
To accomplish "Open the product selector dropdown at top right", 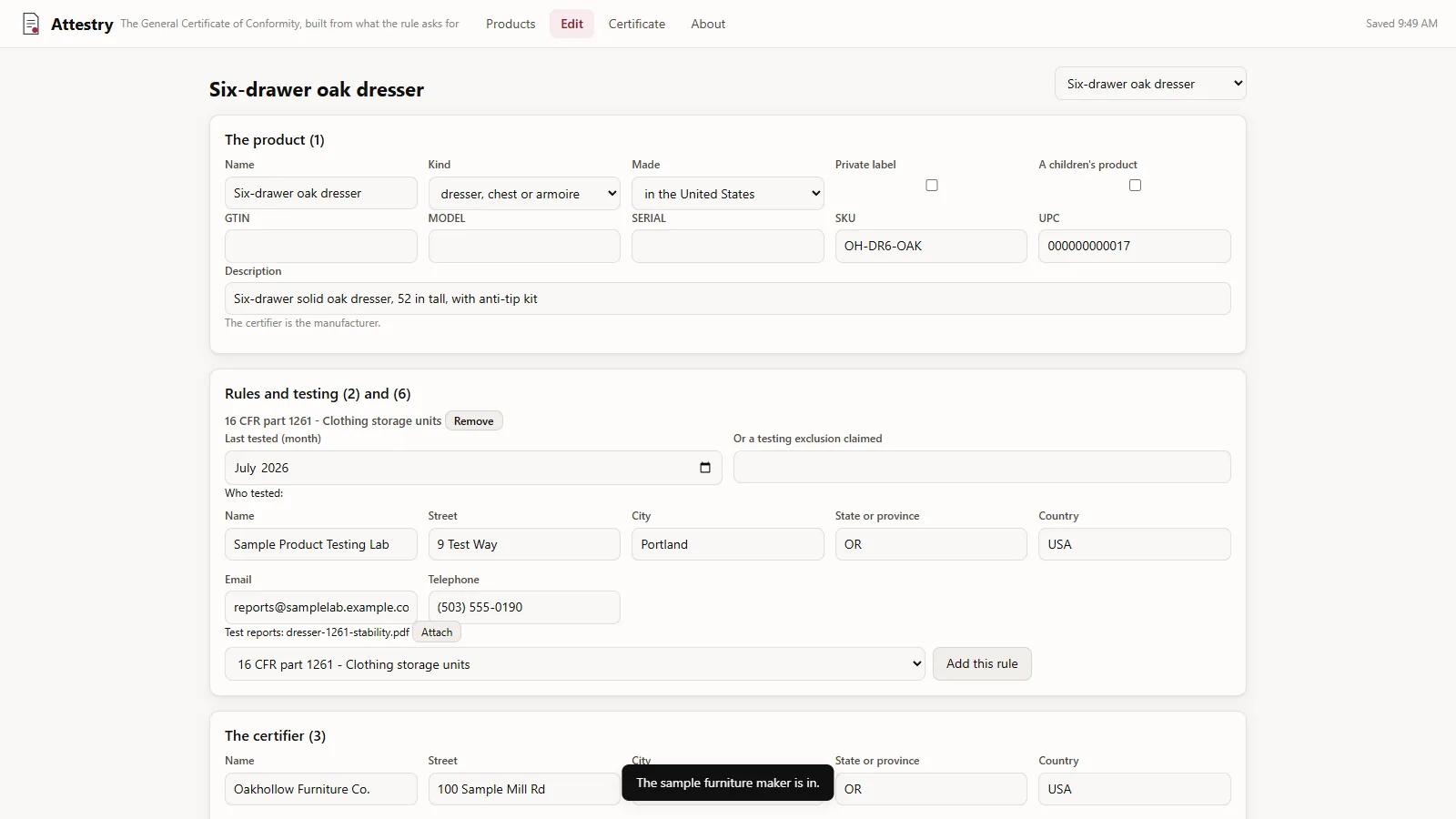I will tap(1150, 84).
